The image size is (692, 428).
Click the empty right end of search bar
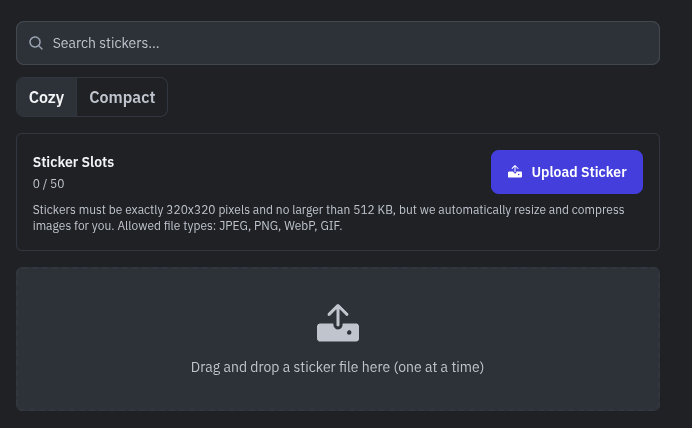click(x=600, y=43)
